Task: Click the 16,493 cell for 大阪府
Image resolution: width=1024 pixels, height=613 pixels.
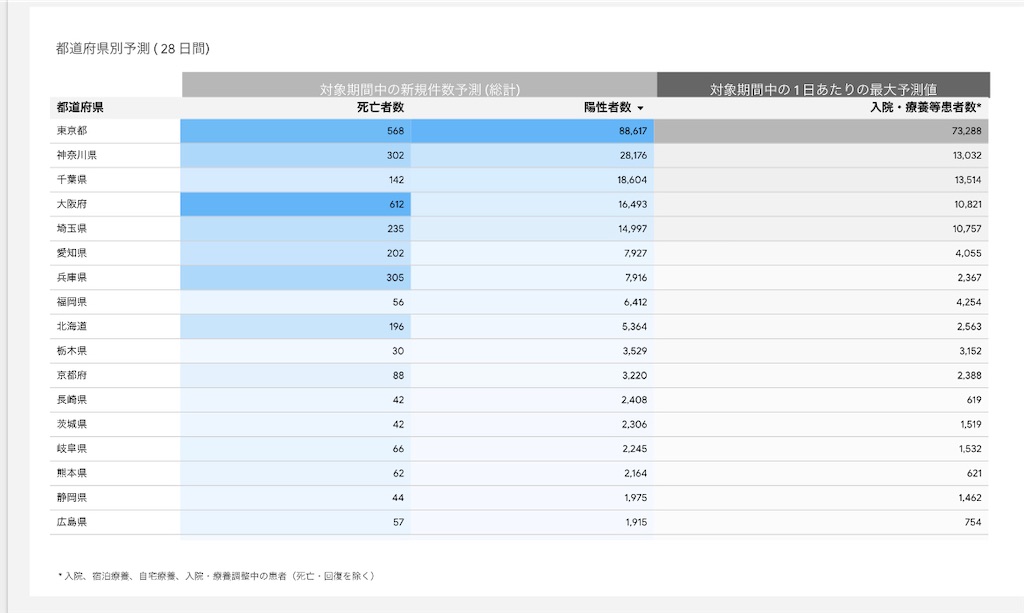Action: click(x=532, y=204)
